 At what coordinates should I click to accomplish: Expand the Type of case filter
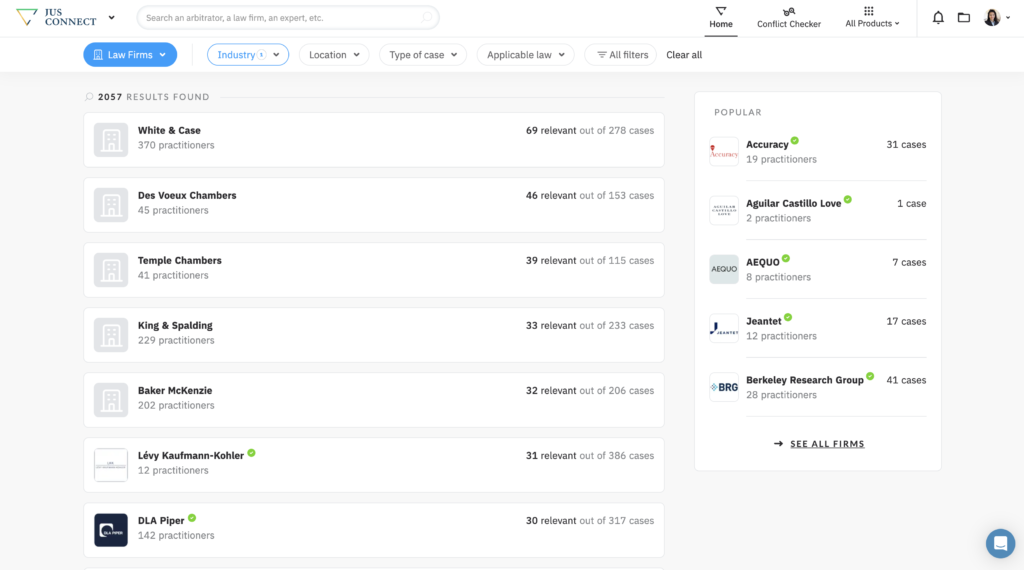coord(423,55)
